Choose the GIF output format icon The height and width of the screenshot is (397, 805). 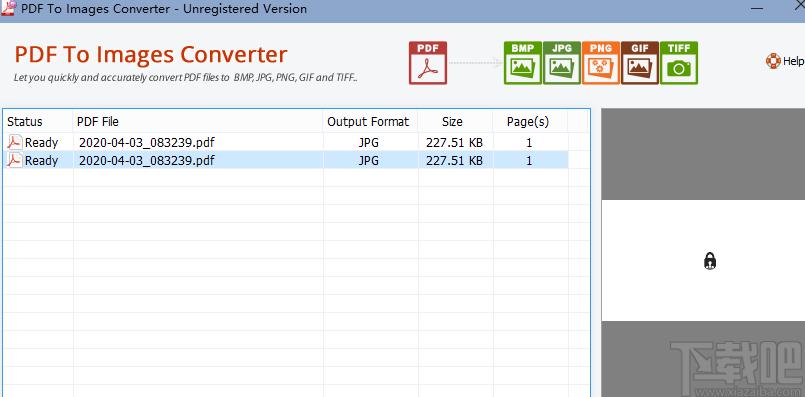(640, 63)
